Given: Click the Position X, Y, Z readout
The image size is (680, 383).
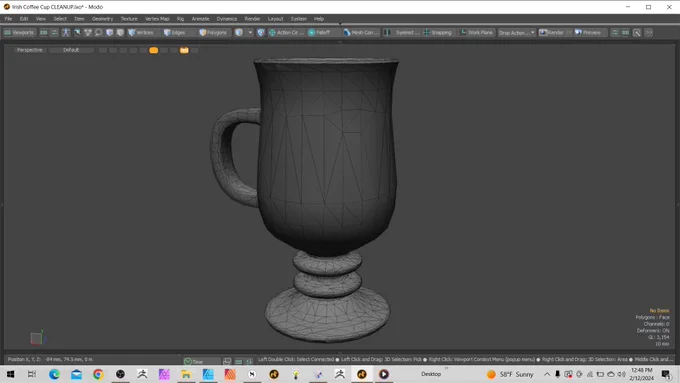Looking at the screenshot, I should tap(50, 360).
